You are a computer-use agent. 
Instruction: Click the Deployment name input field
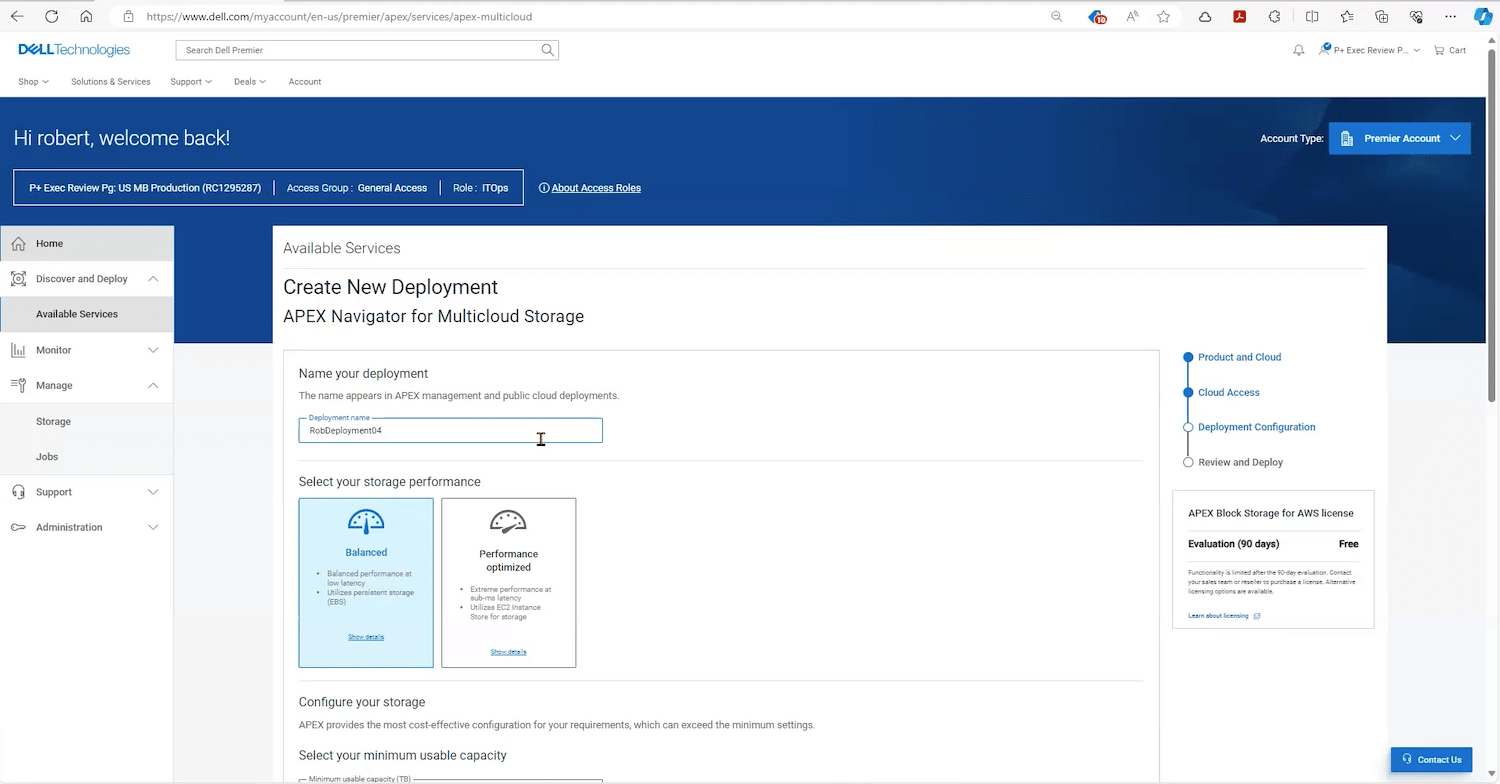pos(450,430)
